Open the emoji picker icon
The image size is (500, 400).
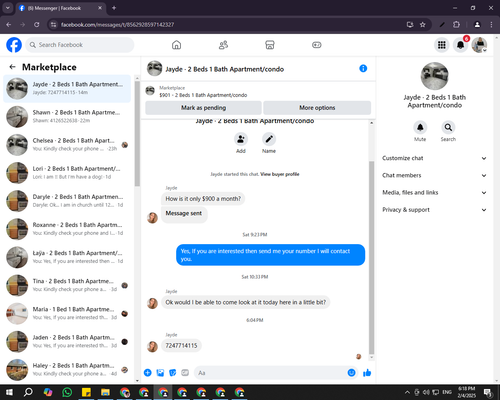(x=351, y=373)
